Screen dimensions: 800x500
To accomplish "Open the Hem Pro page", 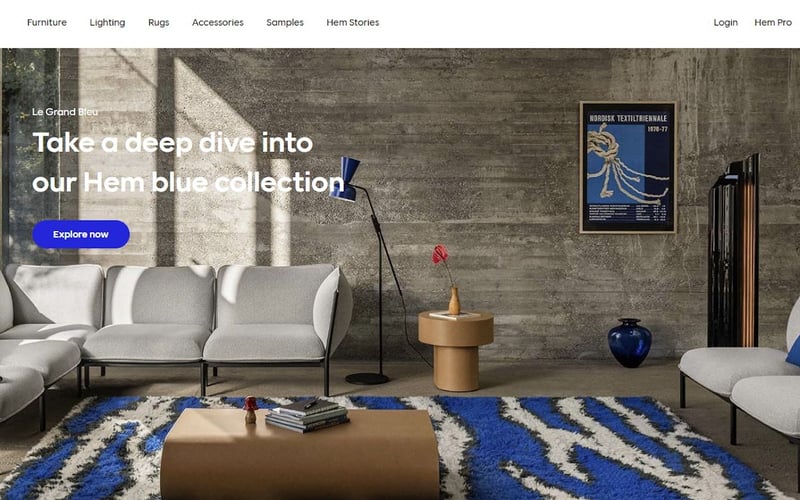I will (x=773, y=22).
